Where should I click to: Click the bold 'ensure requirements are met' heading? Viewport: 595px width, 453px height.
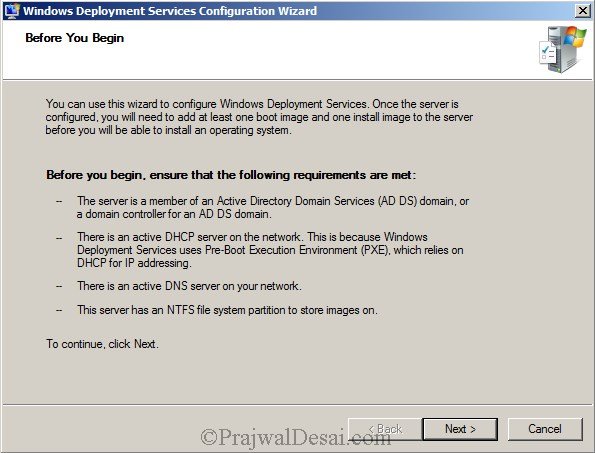pos(231,175)
